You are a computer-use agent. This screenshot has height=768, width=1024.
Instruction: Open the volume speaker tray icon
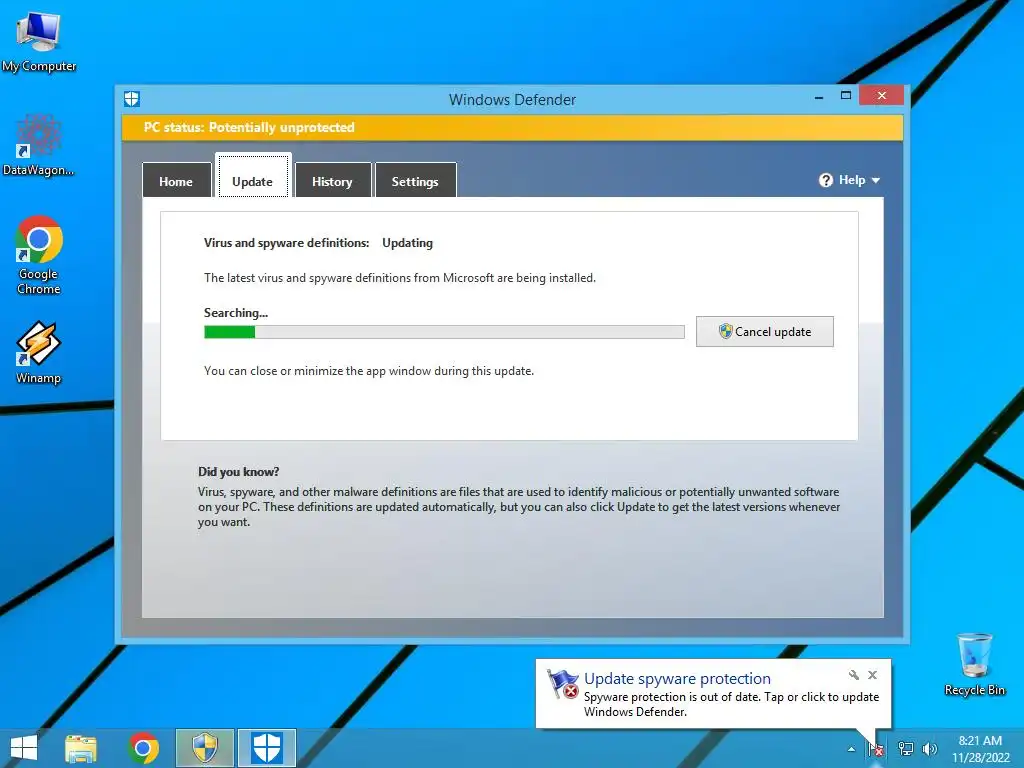(929, 749)
